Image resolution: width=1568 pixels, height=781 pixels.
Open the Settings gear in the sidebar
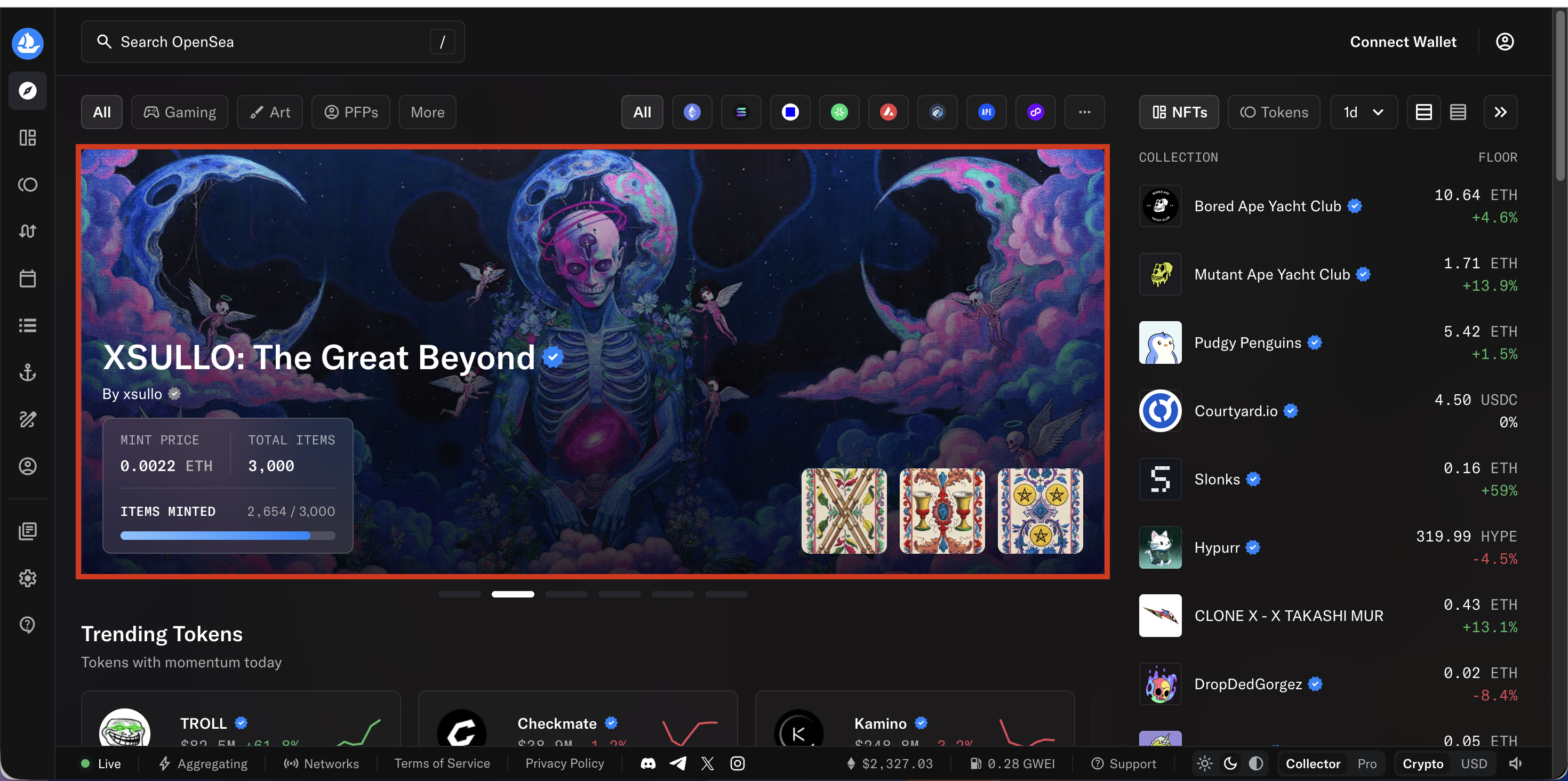(27, 578)
